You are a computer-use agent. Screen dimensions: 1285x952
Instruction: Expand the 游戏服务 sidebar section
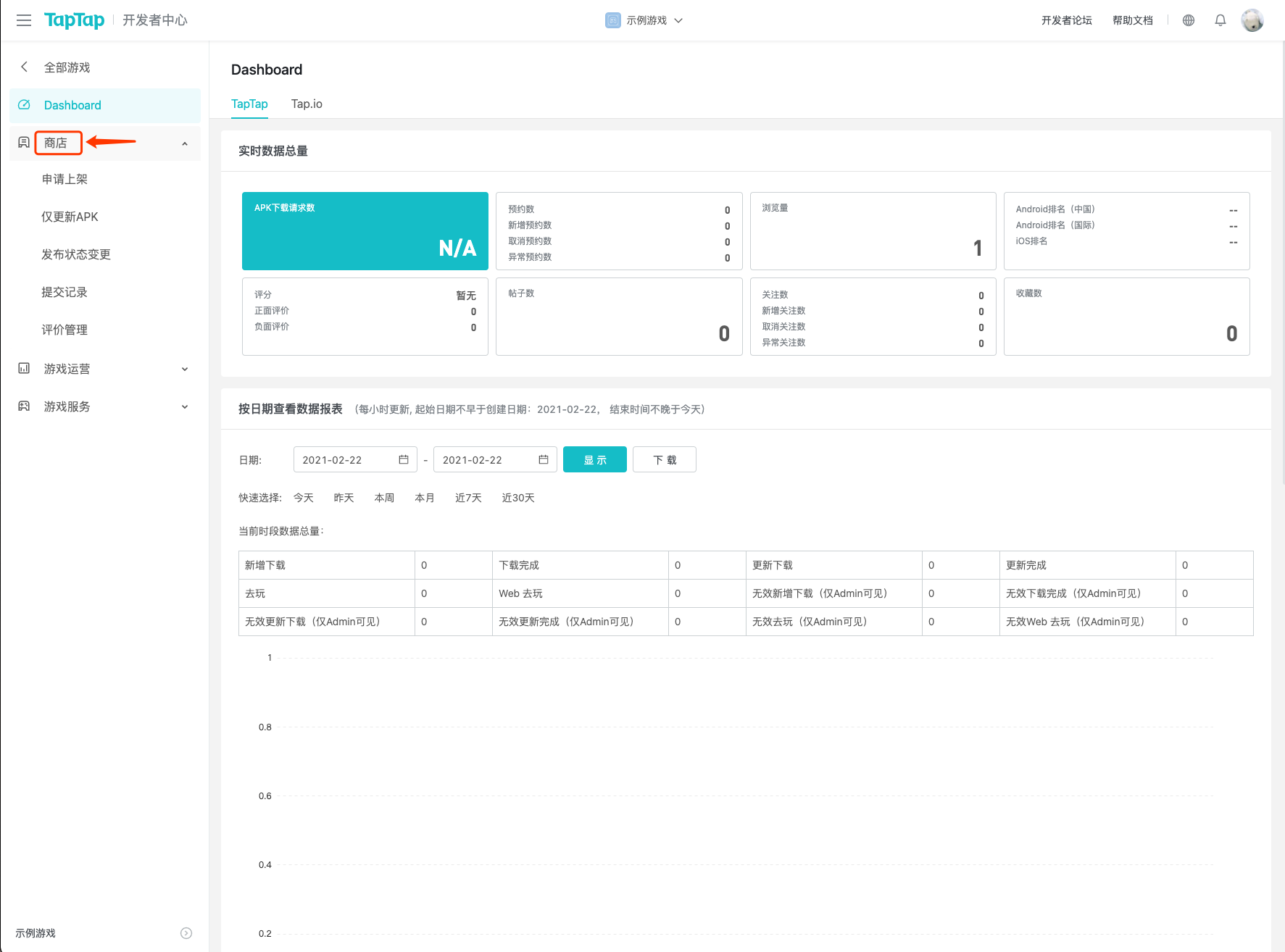(185, 406)
